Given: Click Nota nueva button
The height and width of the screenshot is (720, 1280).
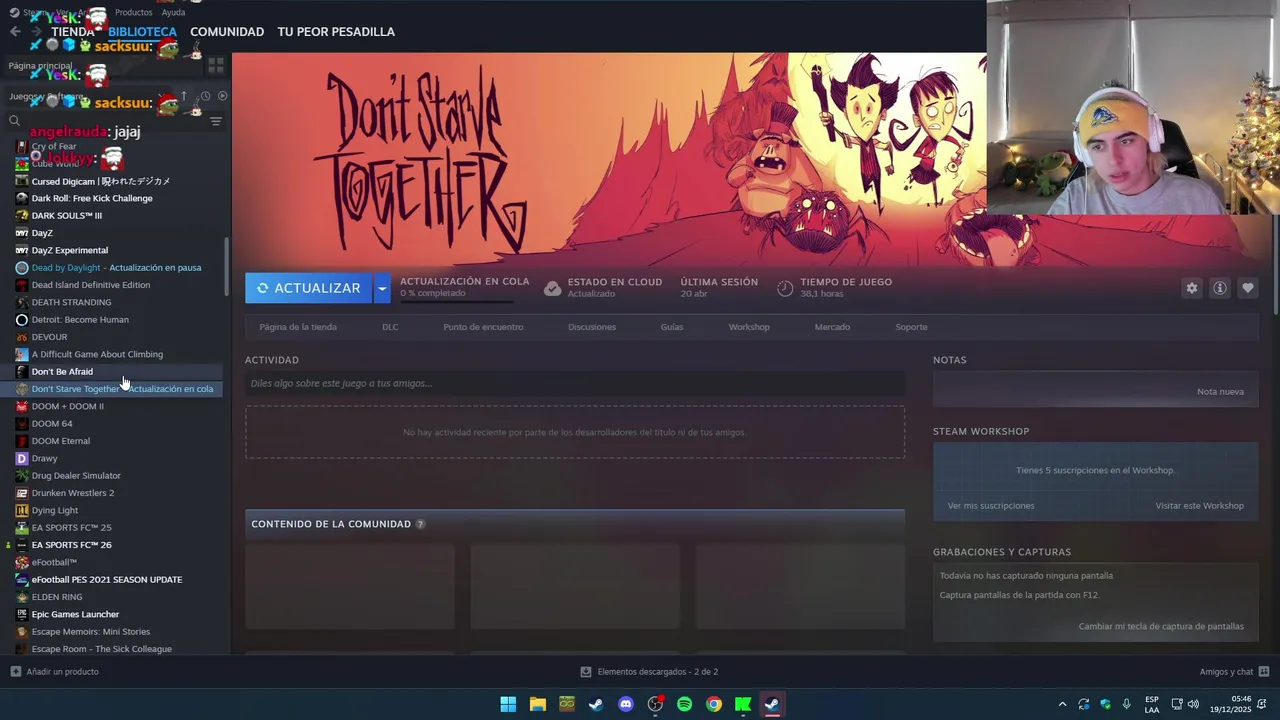Looking at the screenshot, I should click(1220, 392).
